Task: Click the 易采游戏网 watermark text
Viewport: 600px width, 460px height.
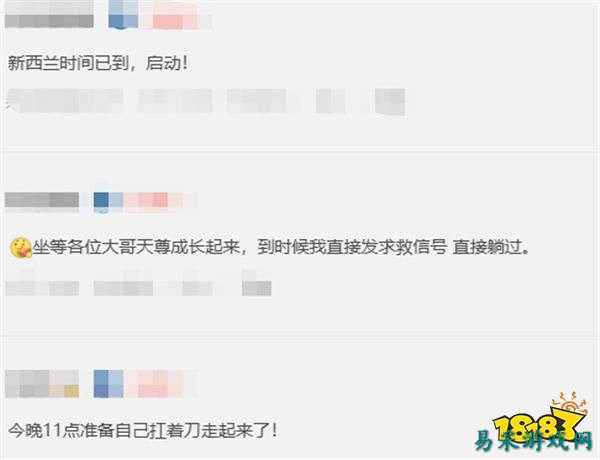Action: tap(533, 441)
